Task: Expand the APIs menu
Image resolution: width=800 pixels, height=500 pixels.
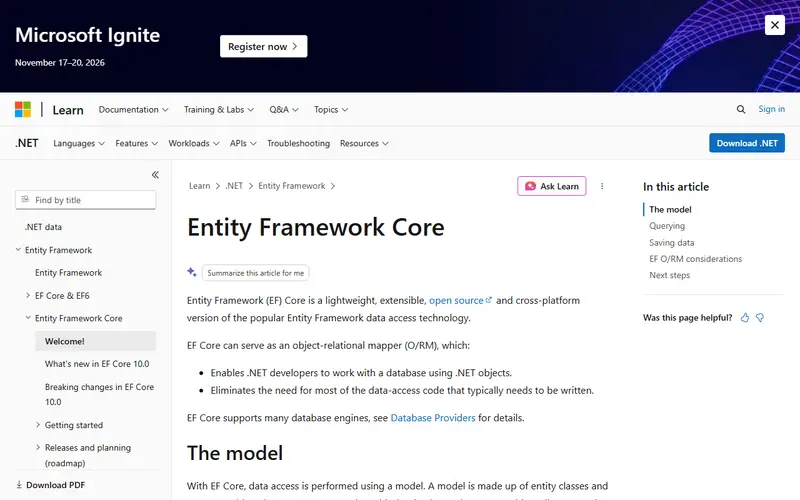Action: point(243,143)
